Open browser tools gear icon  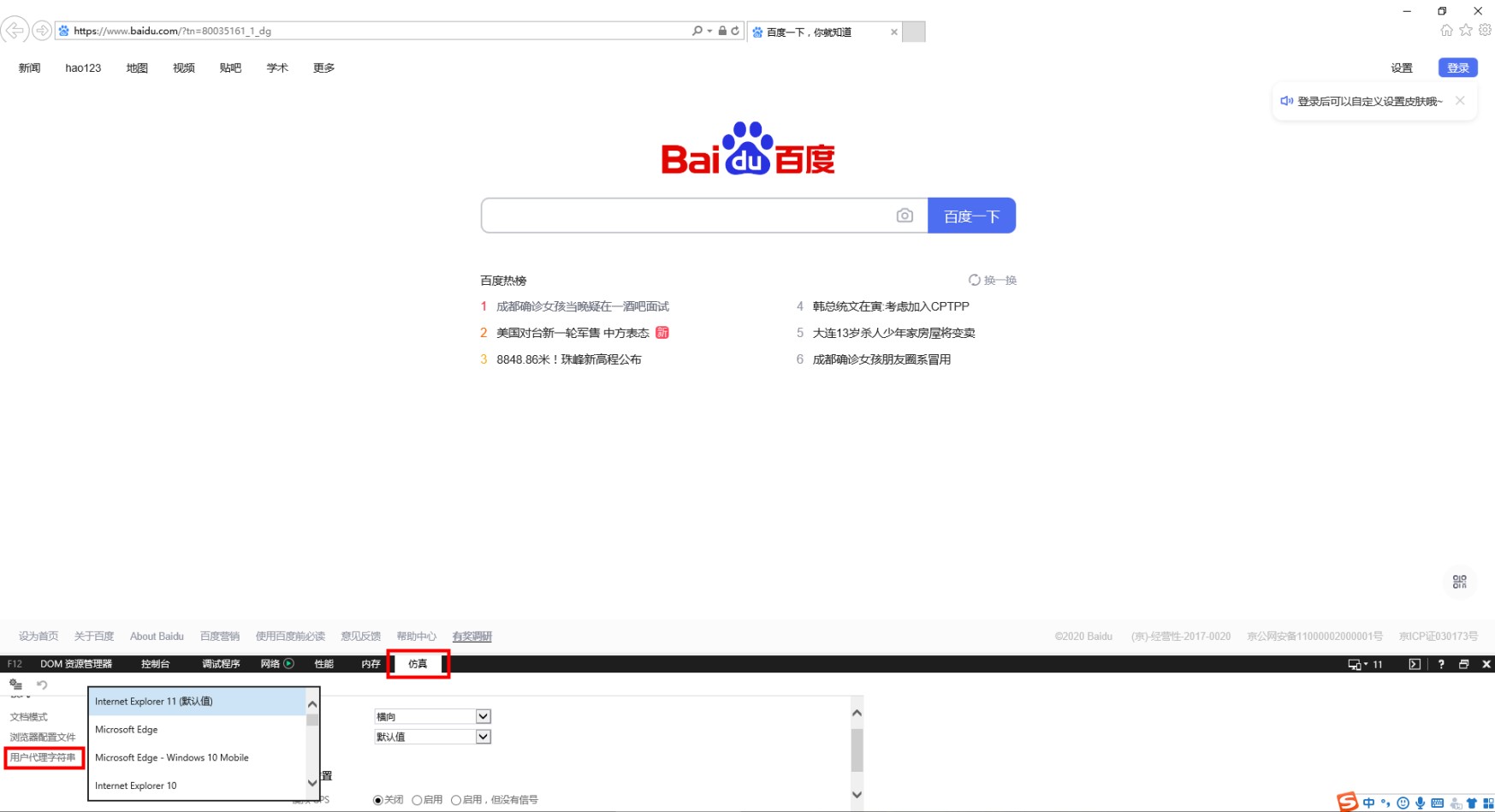pyautogui.click(x=1485, y=30)
